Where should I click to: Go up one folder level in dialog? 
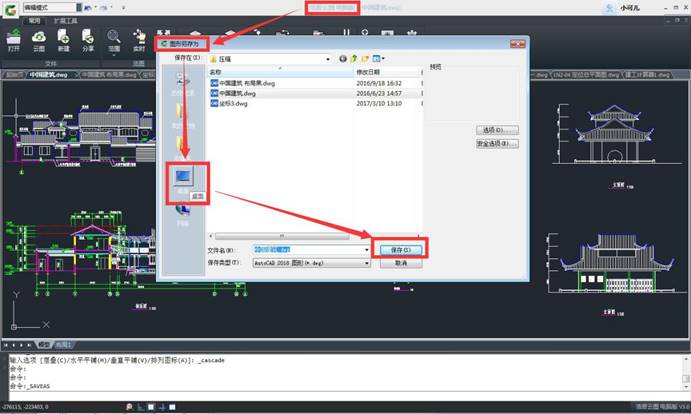click(353, 59)
